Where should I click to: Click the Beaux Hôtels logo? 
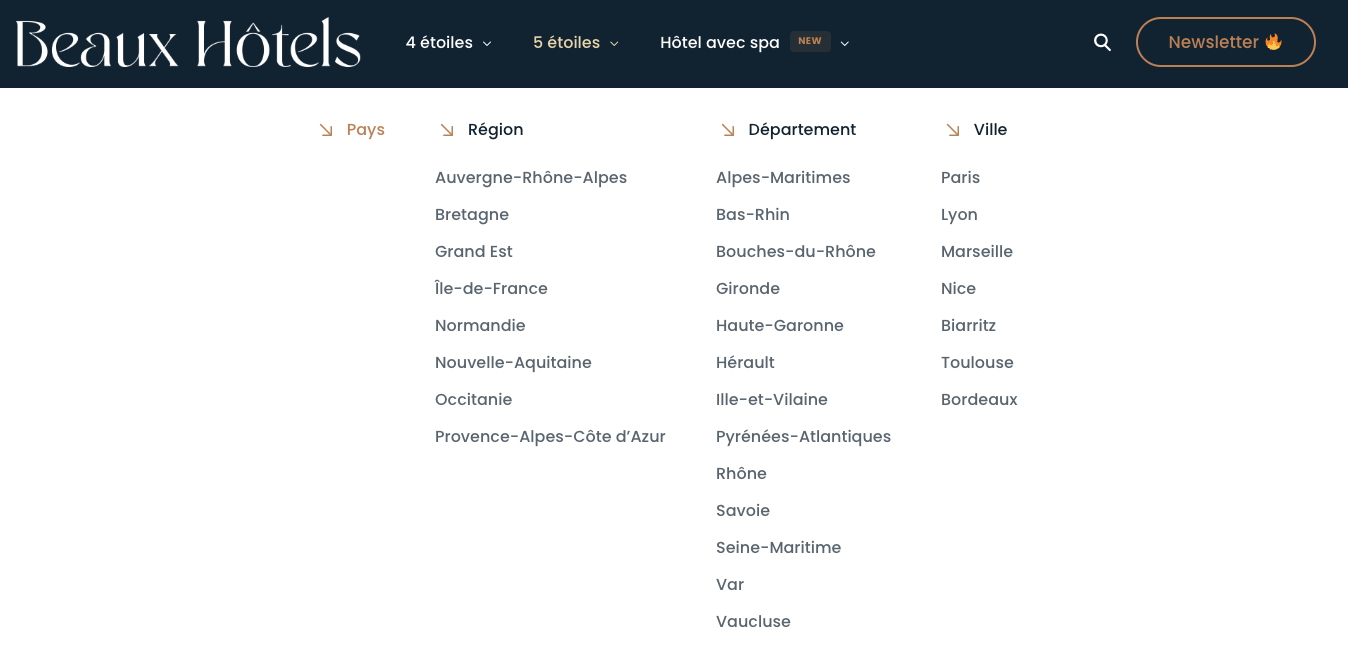pos(188,43)
